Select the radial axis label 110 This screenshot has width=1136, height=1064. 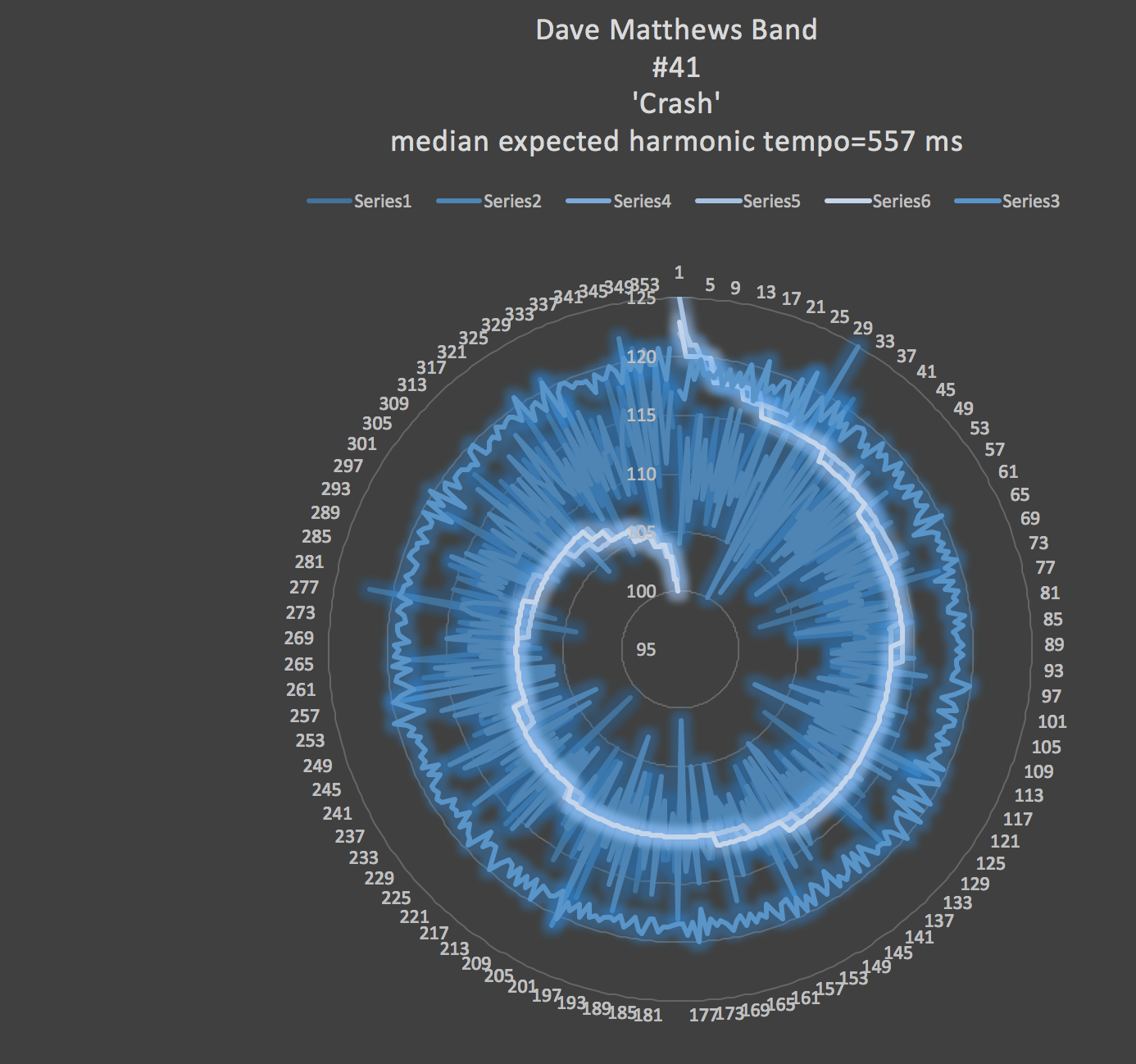[x=641, y=474]
